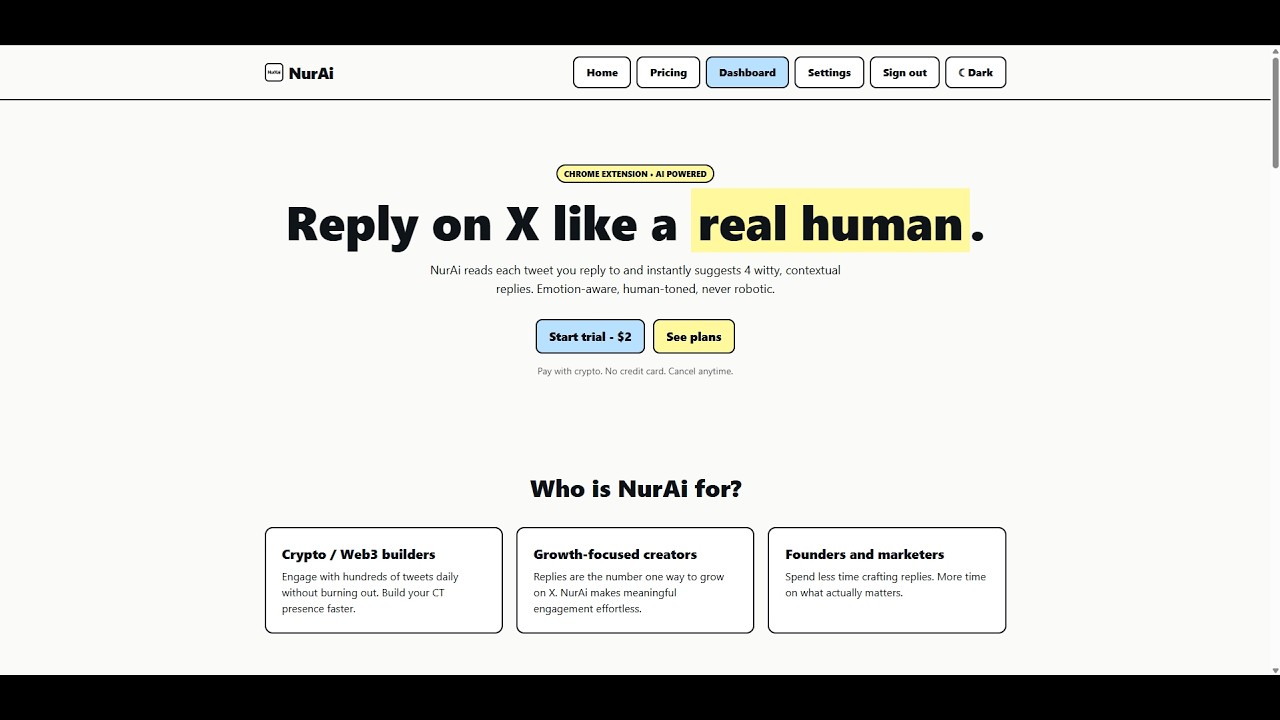Go to the Pricing page
This screenshot has height=720, width=1280.
(668, 72)
